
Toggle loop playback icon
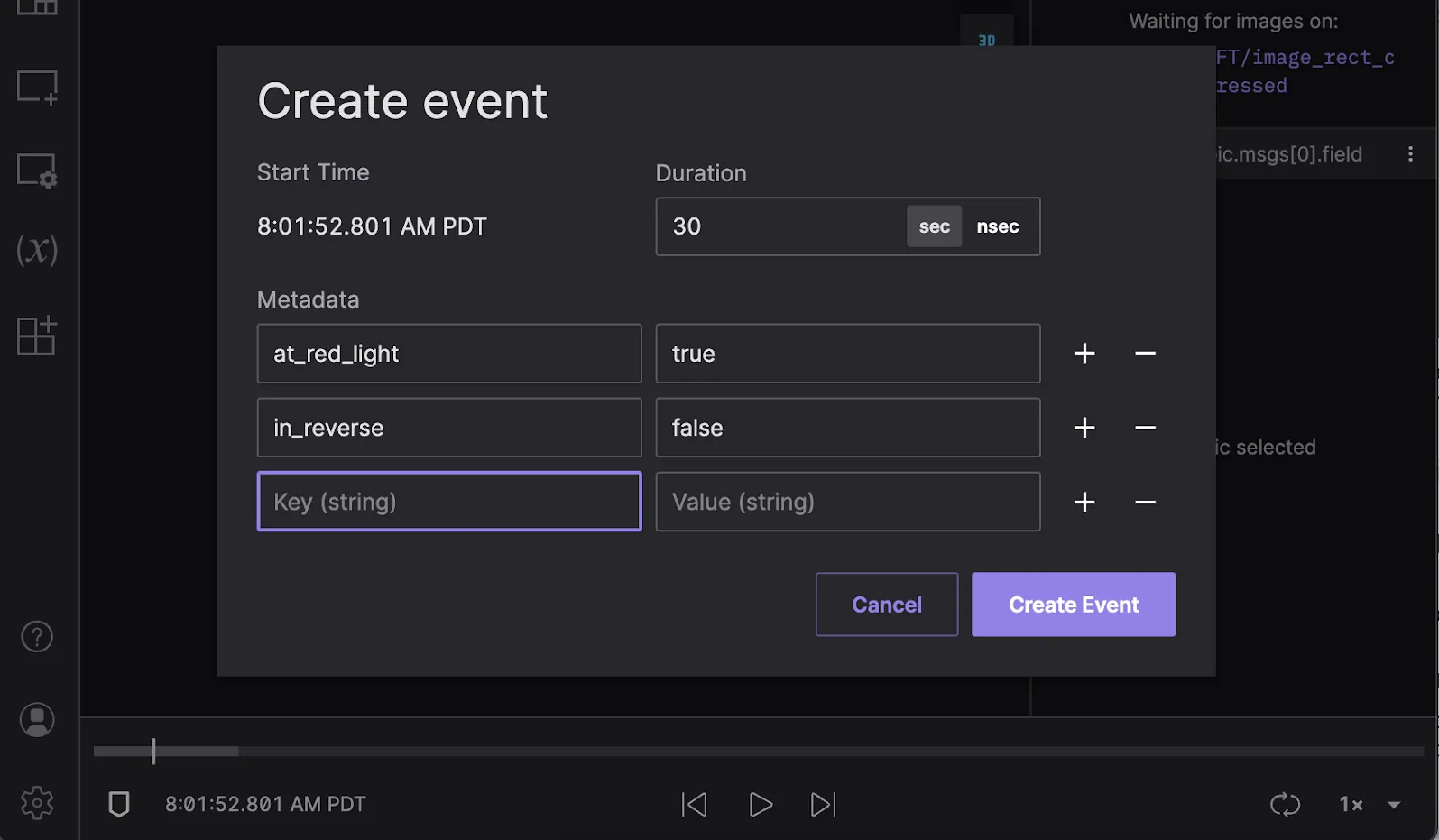click(1285, 804)
